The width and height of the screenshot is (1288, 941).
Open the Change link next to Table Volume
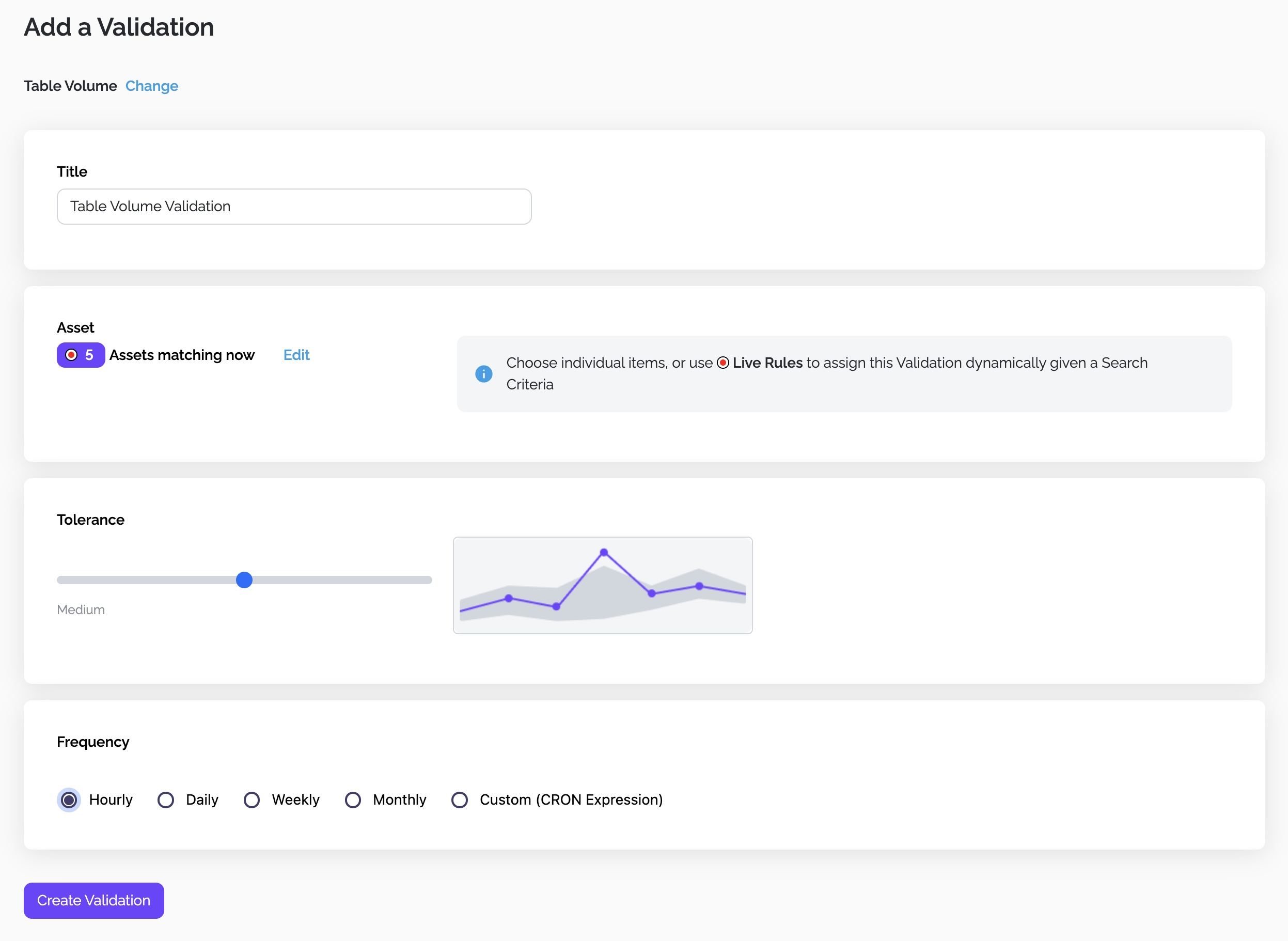click(x=151, y=86)
